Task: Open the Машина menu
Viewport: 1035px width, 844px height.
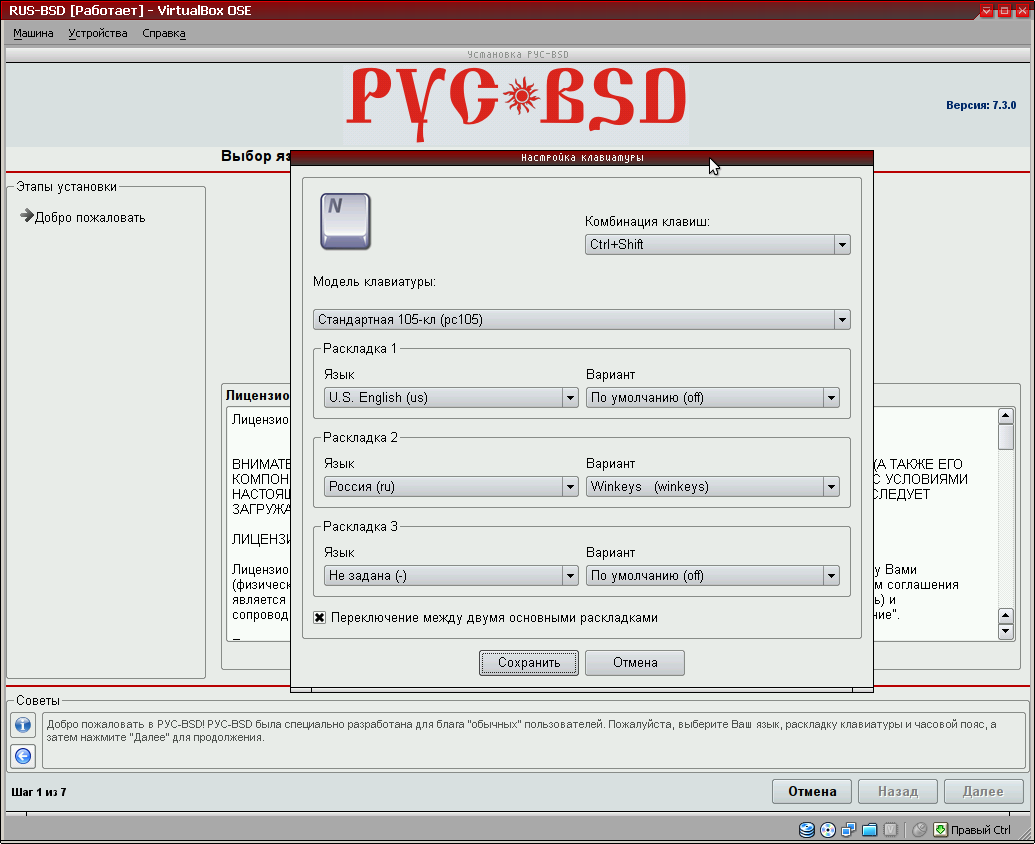Action: tap(33, 33)
